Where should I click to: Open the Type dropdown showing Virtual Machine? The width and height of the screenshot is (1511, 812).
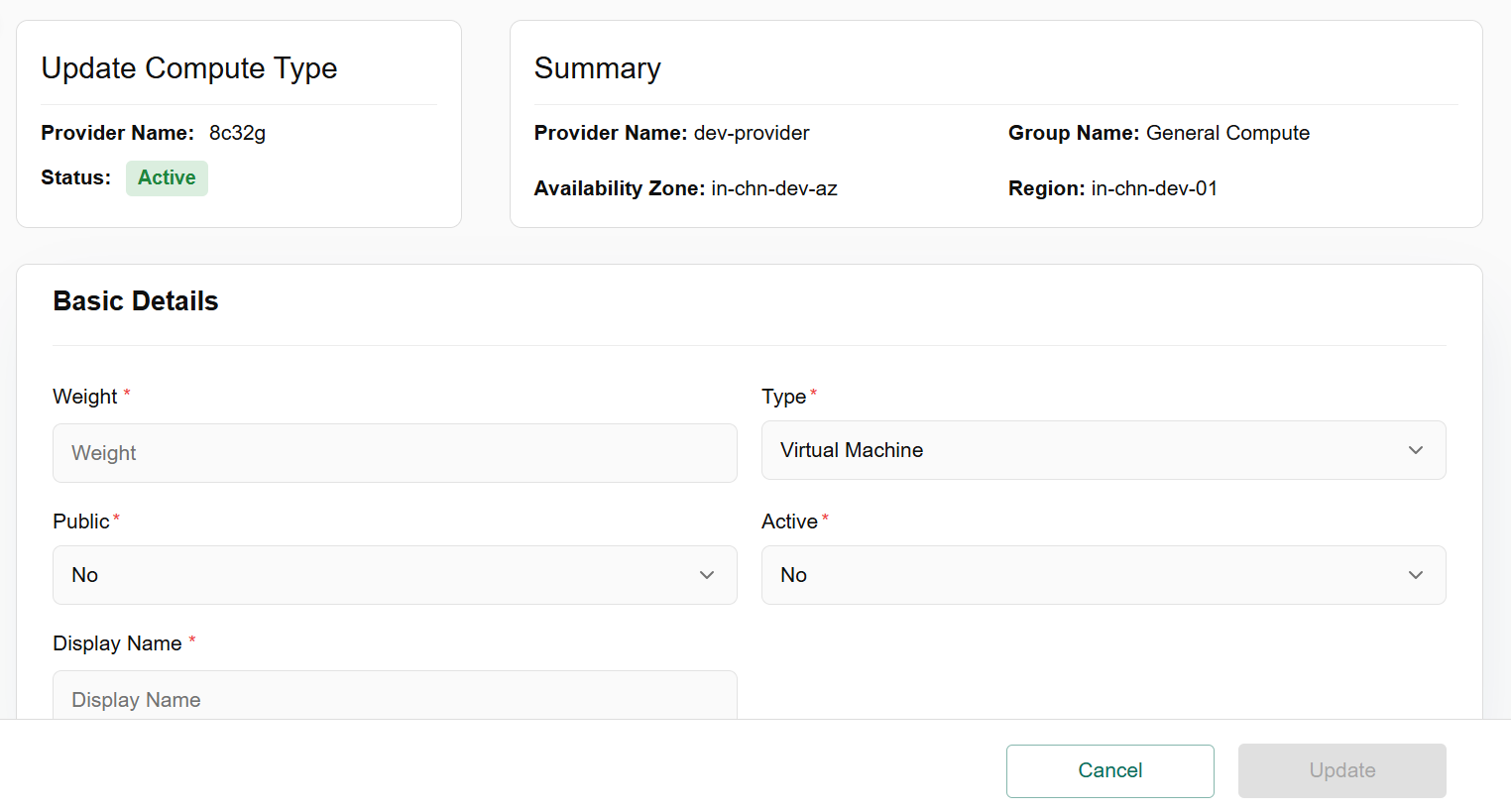1091,450
